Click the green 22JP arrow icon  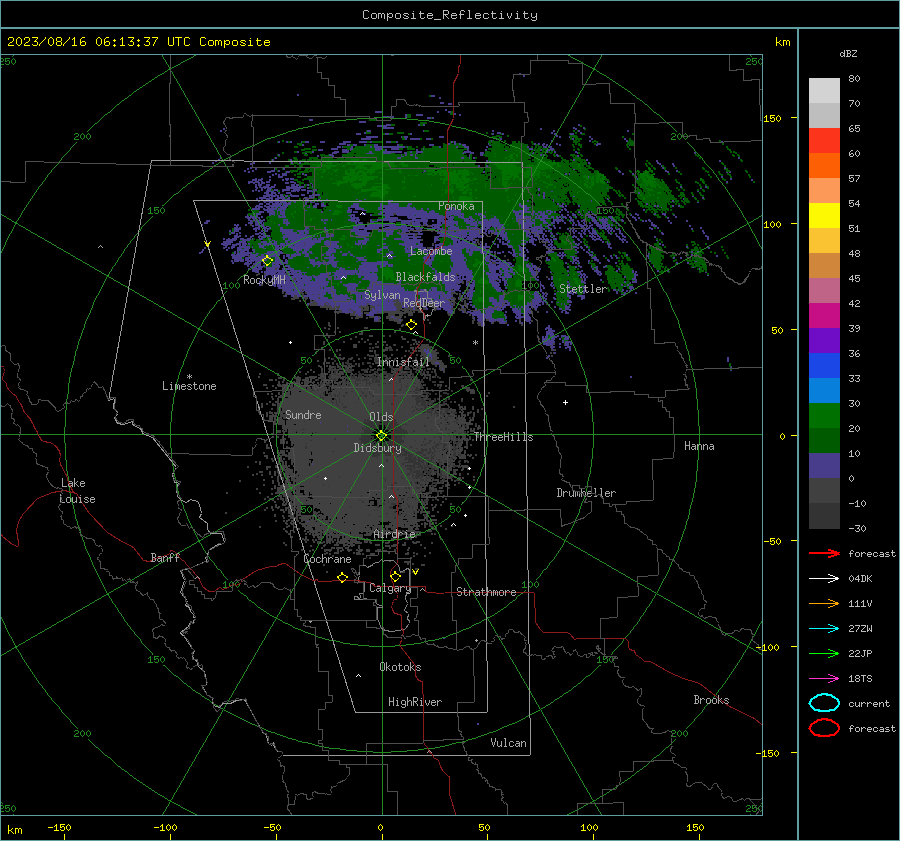point(824,653)
